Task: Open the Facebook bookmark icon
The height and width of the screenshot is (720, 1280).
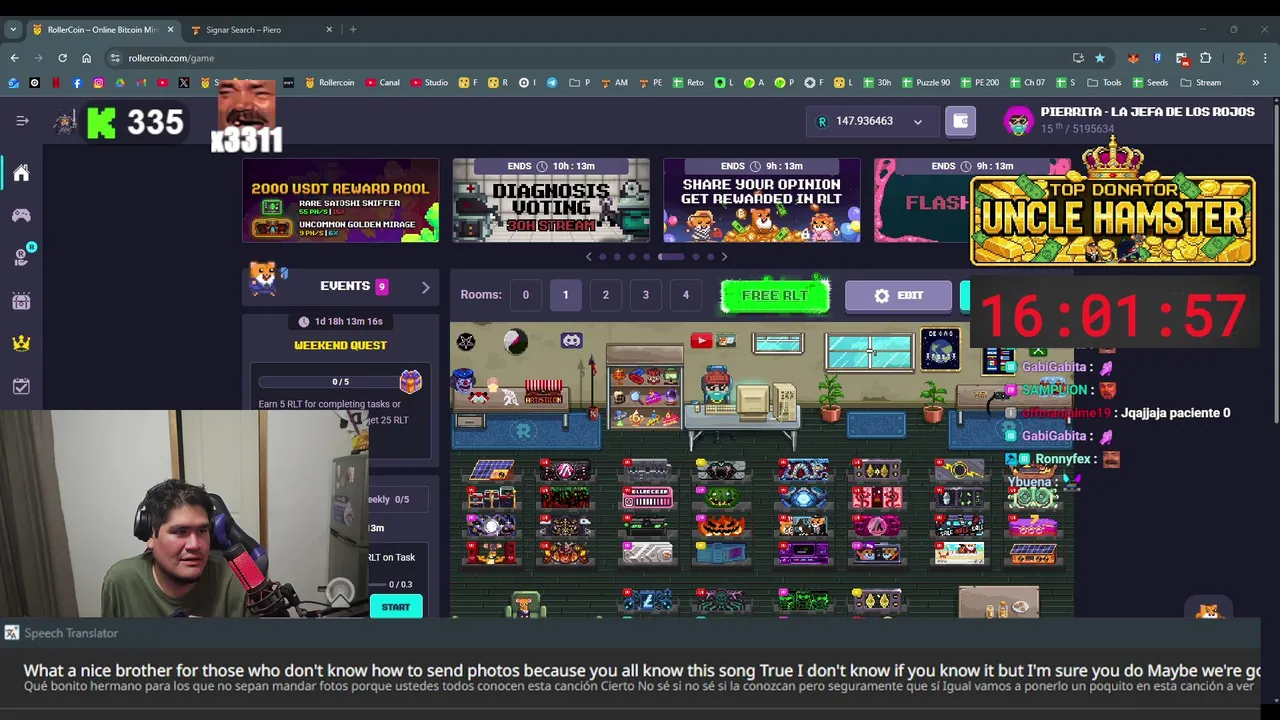Action: (x=77, y=82)
